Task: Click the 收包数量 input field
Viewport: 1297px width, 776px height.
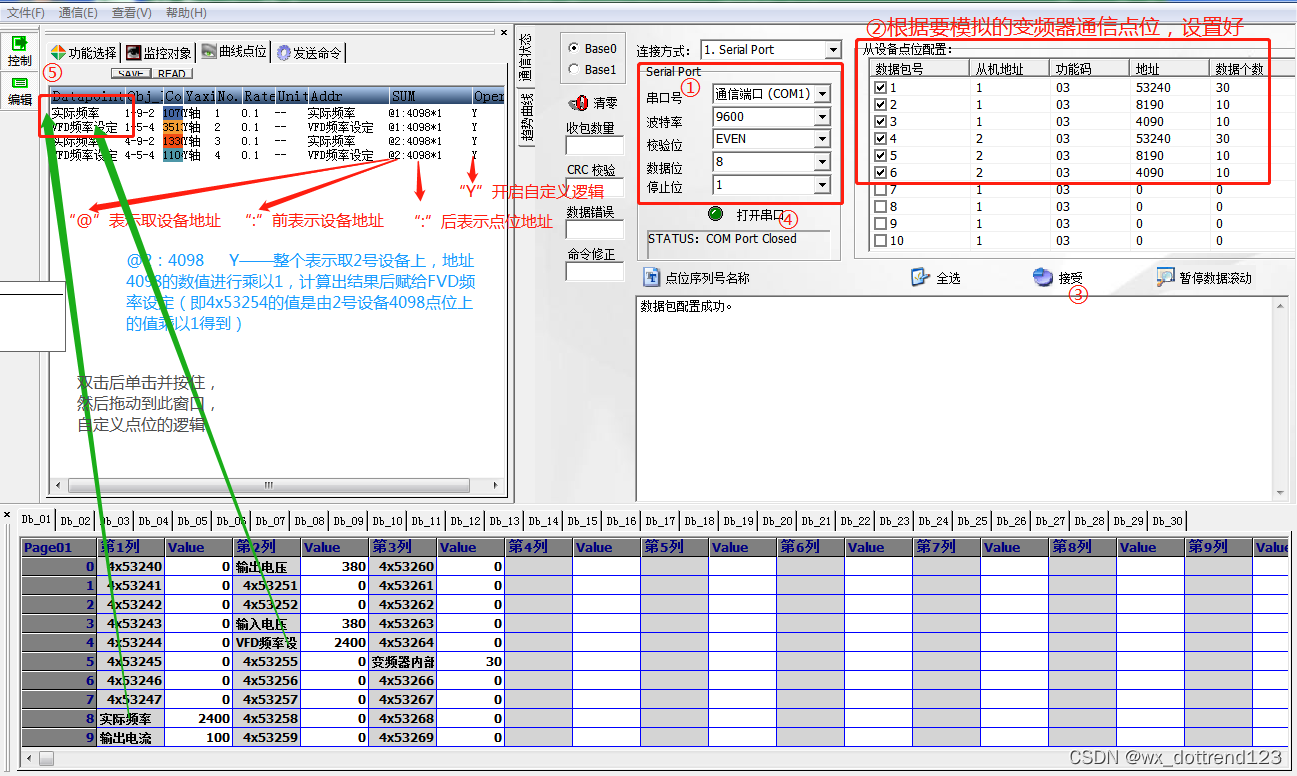Action: 594,146
